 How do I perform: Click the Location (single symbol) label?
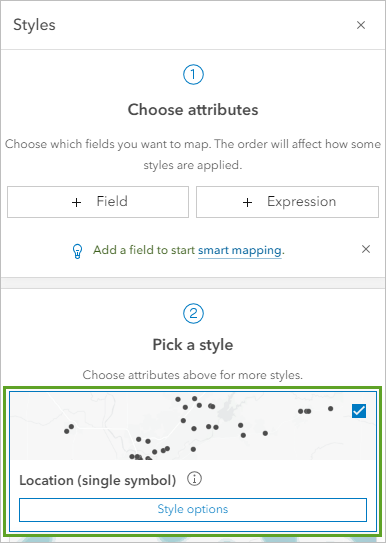(x=98, y=481)
